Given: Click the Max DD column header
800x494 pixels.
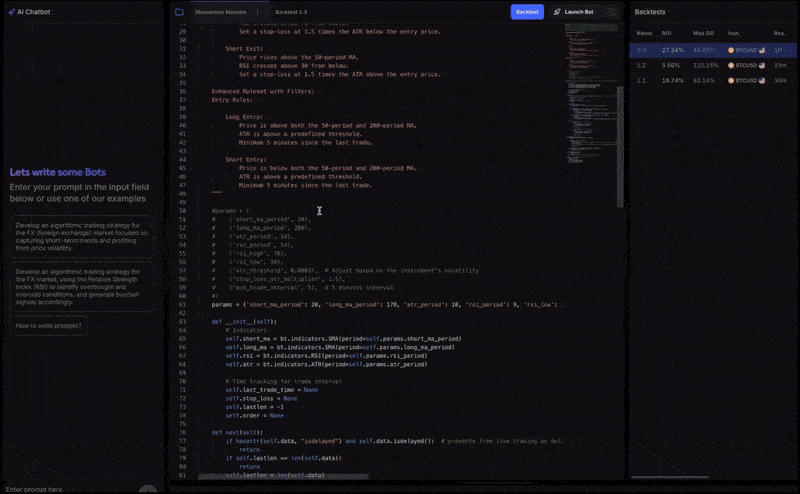Looking at the screenshot, I should click(x=704, y=33).
